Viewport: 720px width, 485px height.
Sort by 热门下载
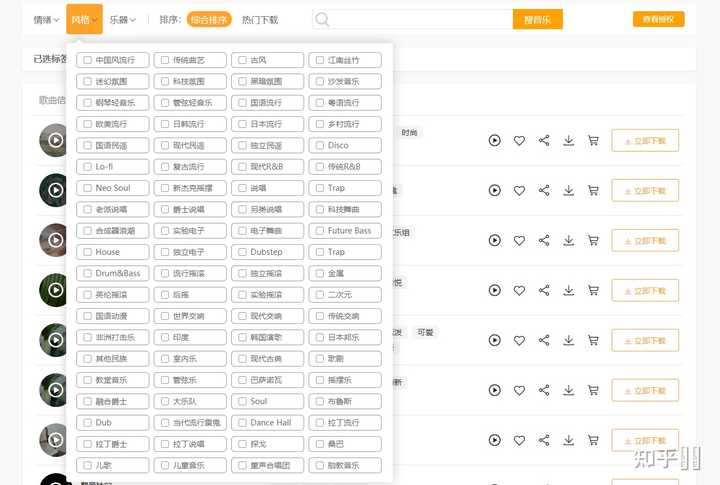(260, 20)
